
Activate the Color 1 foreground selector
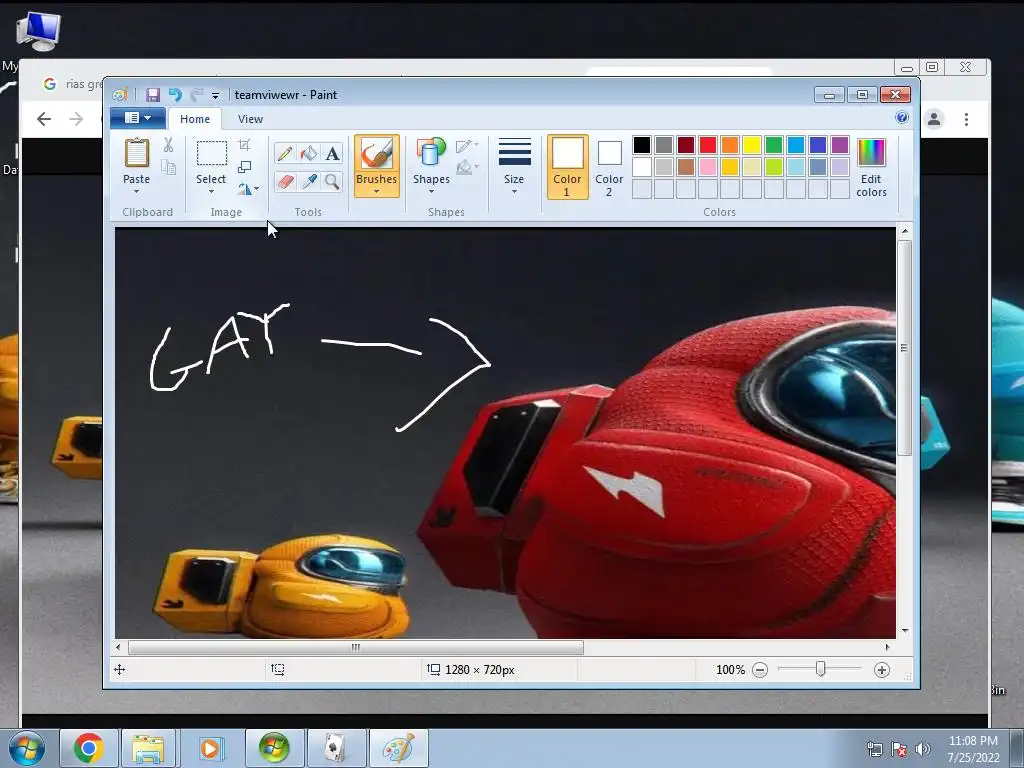(568, 167)
